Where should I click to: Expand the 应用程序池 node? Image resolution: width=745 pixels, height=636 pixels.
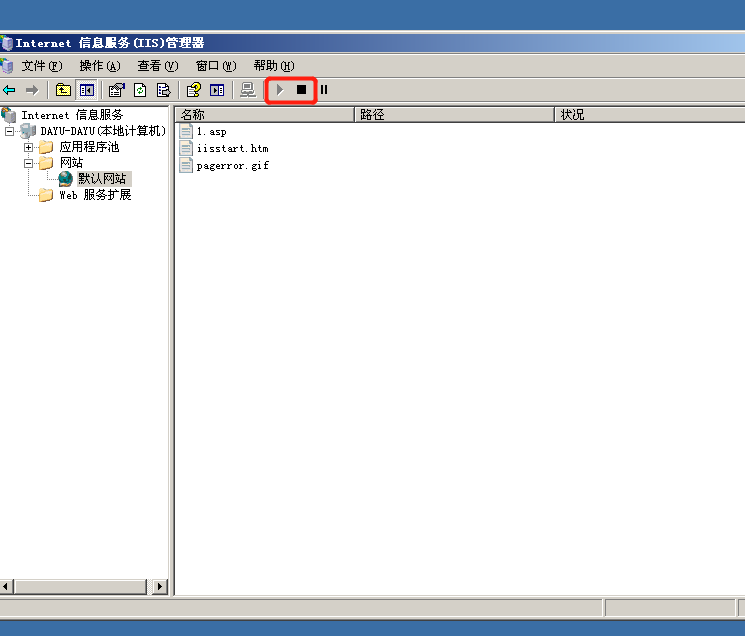[29, 147]
